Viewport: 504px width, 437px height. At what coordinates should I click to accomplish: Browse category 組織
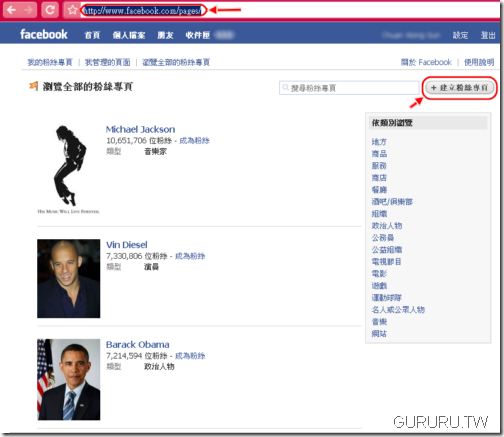(x=379, y=214)
